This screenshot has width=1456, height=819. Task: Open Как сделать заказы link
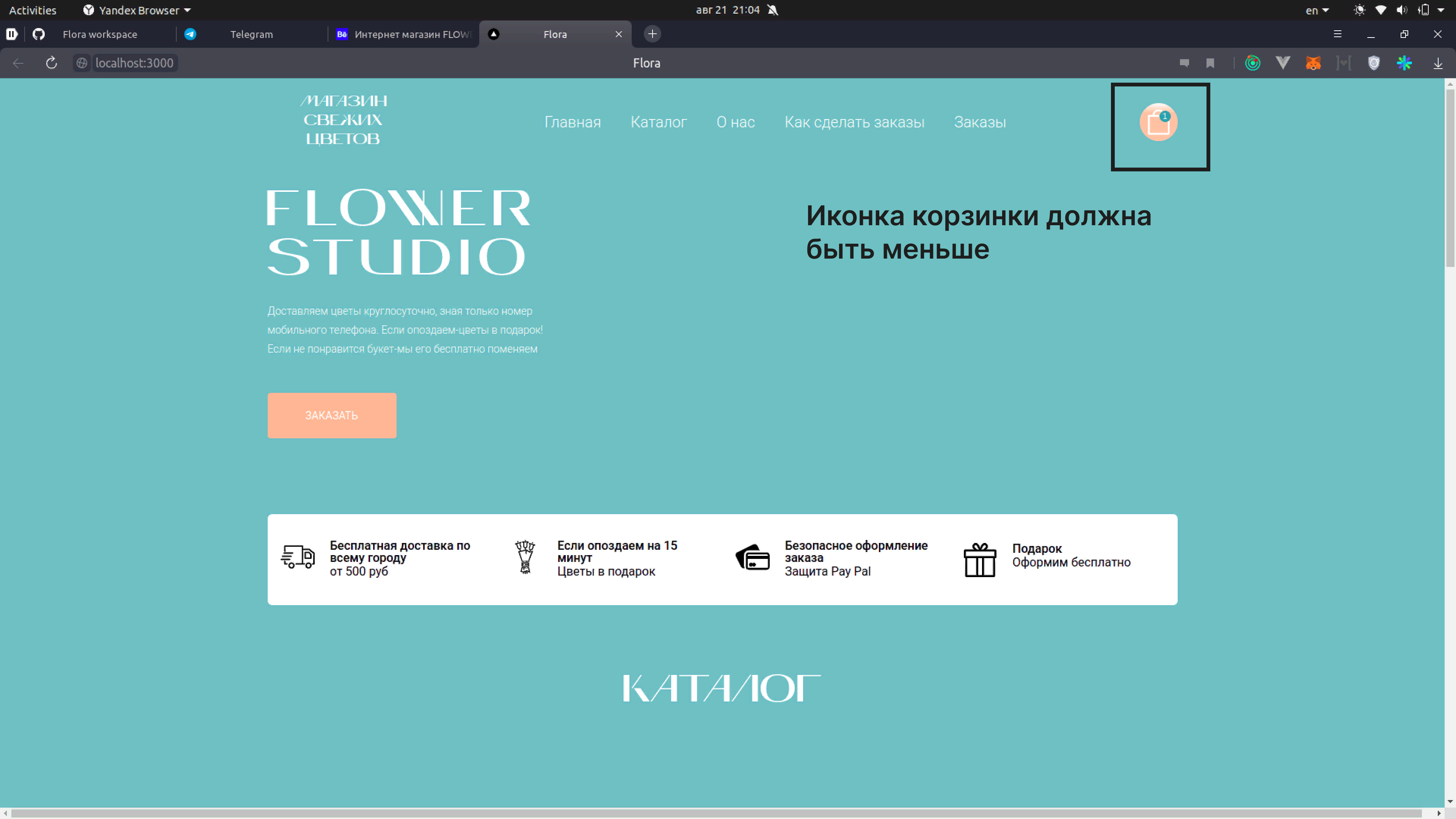854,122
